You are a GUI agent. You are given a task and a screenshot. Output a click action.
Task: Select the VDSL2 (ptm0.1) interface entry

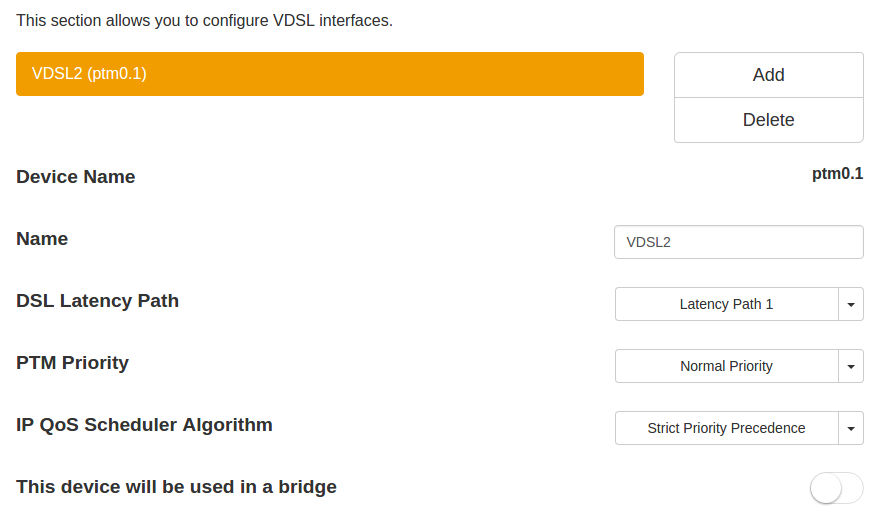pos(90,74)
